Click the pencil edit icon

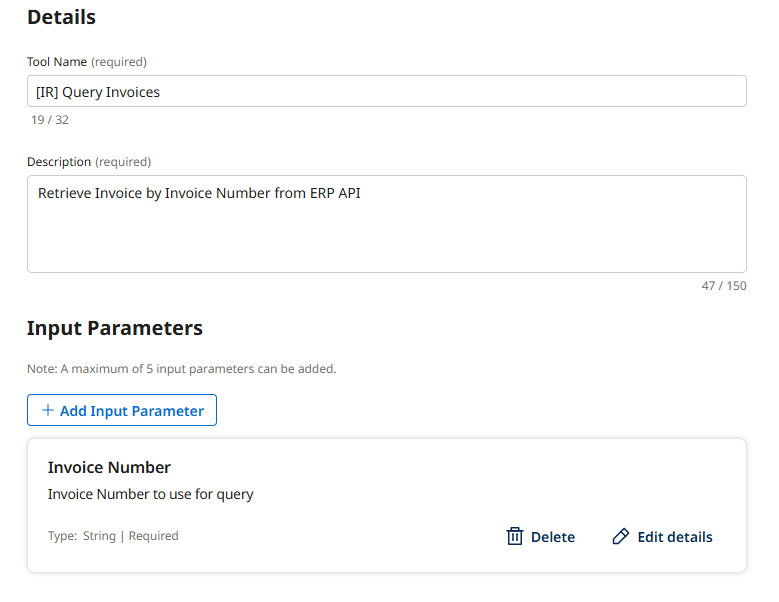click(x=621, y=537)
